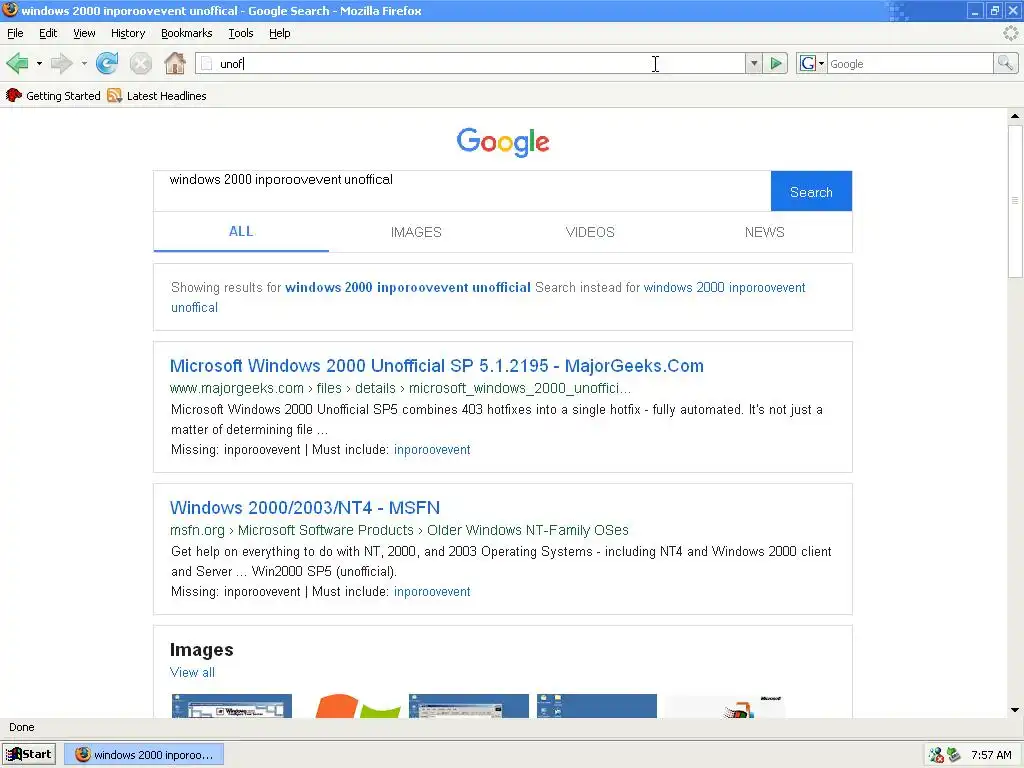Click the Google logo

click(x=503, y=142)
